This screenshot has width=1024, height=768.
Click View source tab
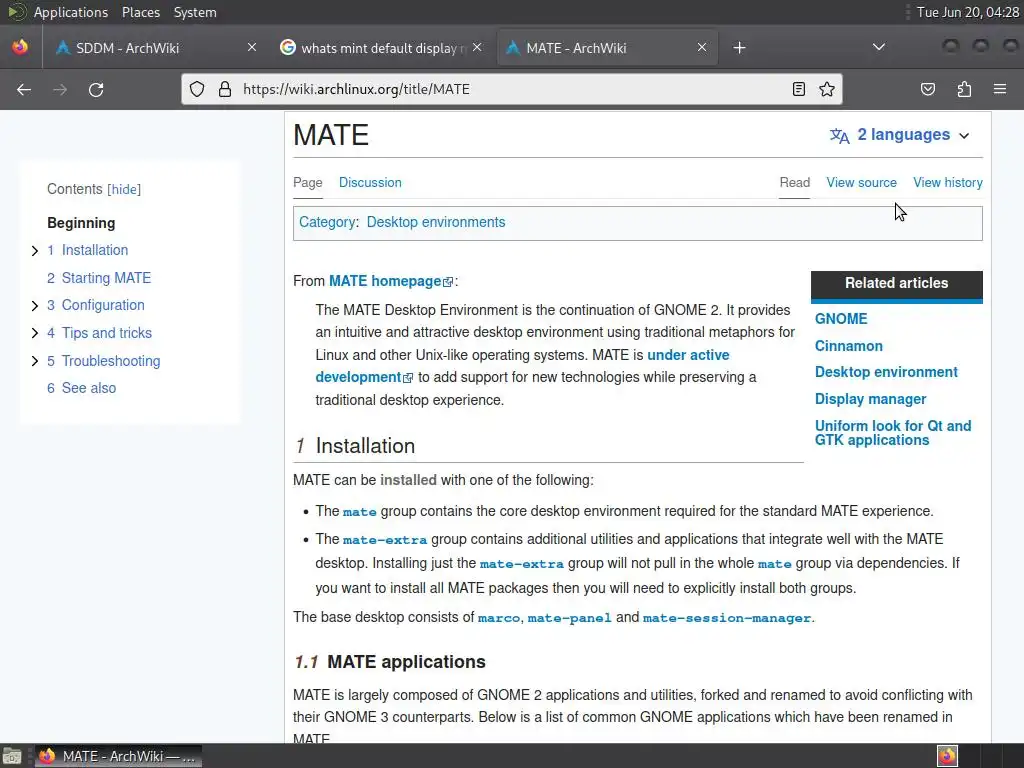coord(861,182)
